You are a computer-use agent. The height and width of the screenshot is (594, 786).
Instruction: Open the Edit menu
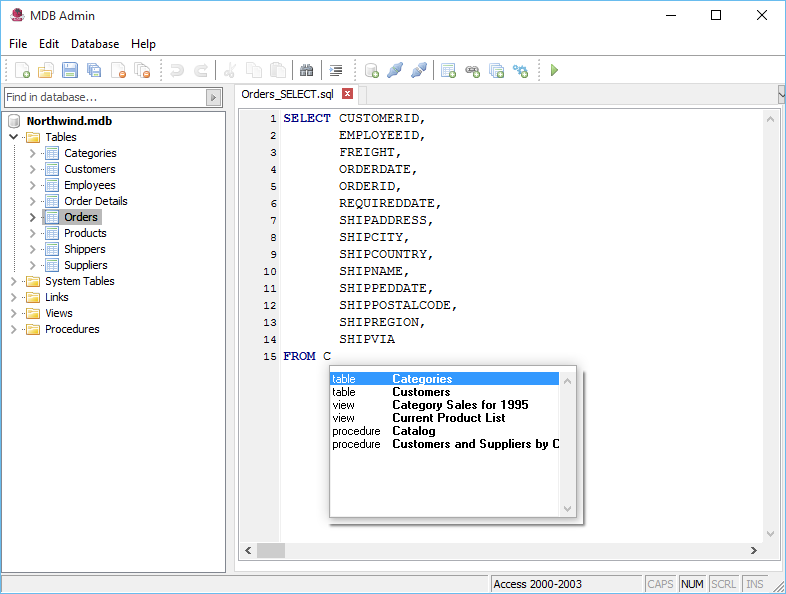tap(49, 44)
